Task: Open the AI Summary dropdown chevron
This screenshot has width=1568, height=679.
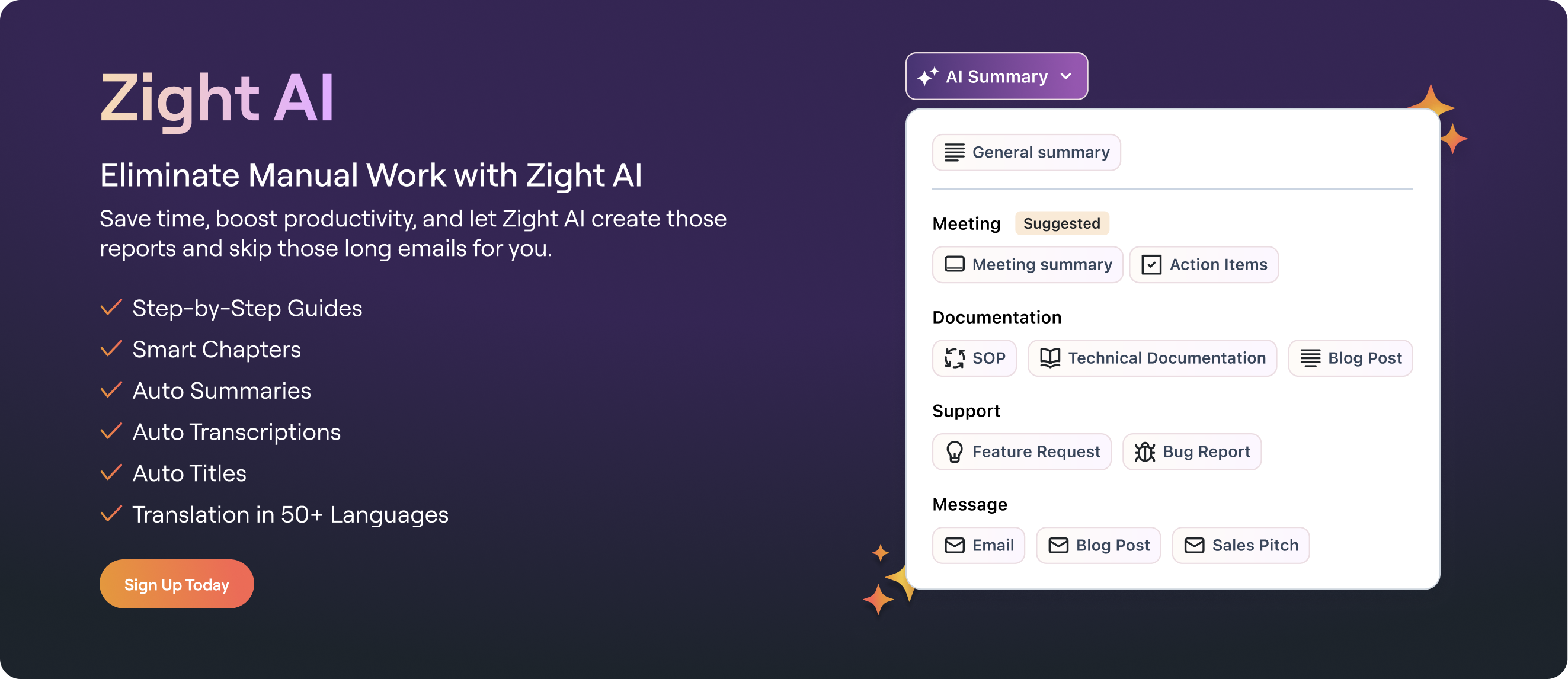Action: [1067, 76]
